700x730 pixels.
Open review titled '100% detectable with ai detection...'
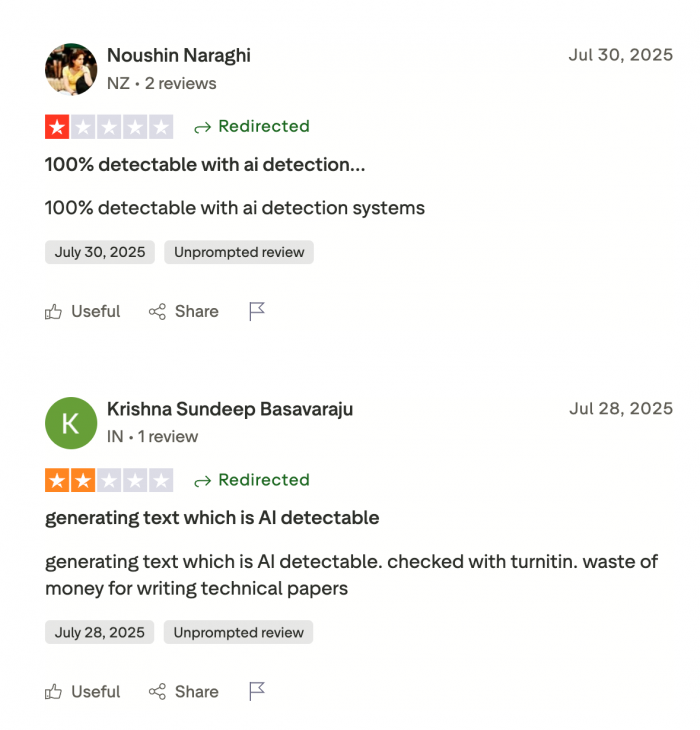point(205,165)
